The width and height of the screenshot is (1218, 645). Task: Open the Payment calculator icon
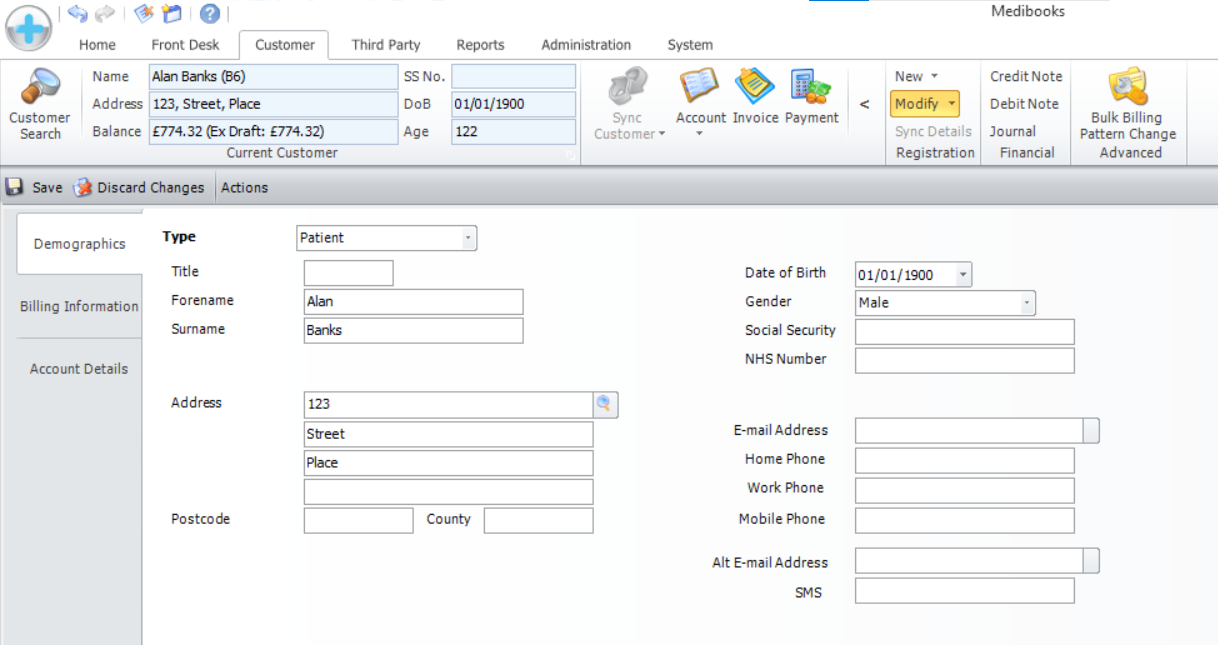(x=811, y=87)
